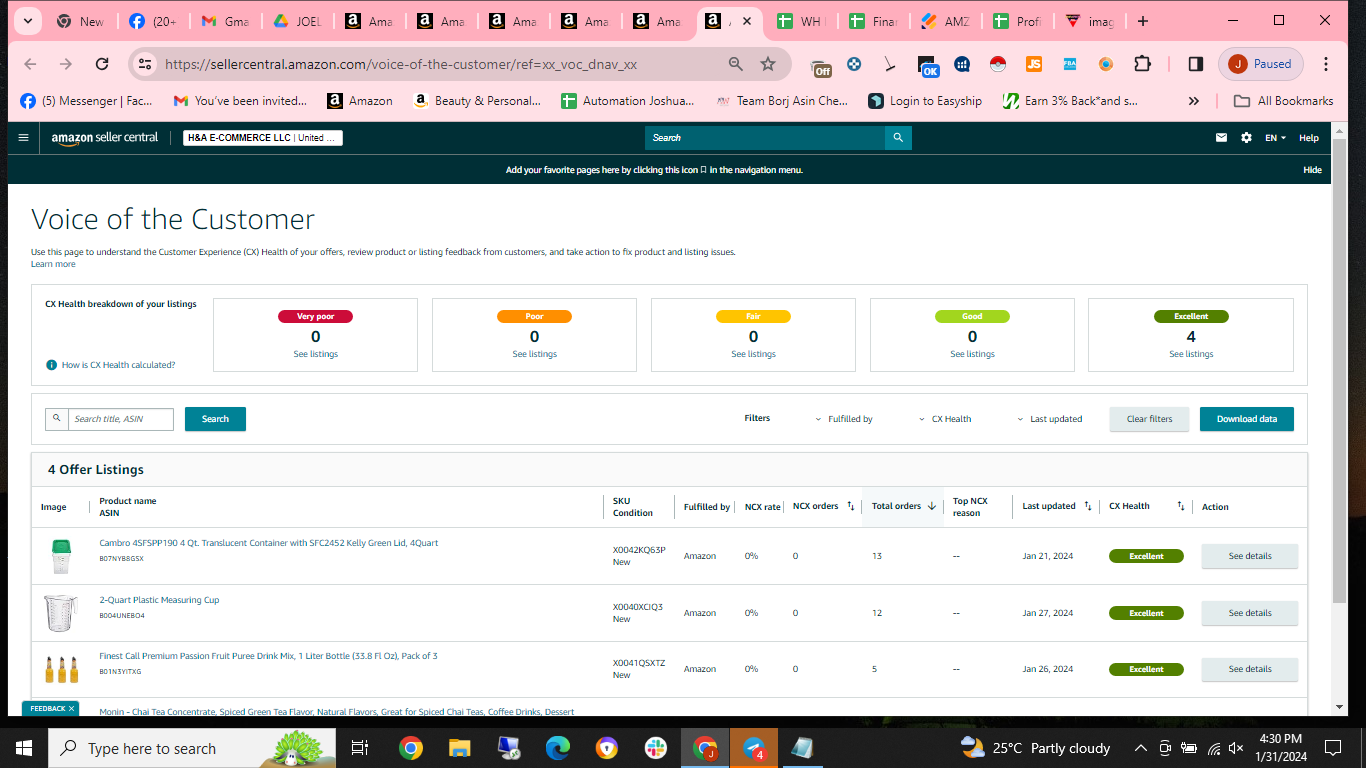
Task: Open the EN language dropdown
Action: (1275, 138)
